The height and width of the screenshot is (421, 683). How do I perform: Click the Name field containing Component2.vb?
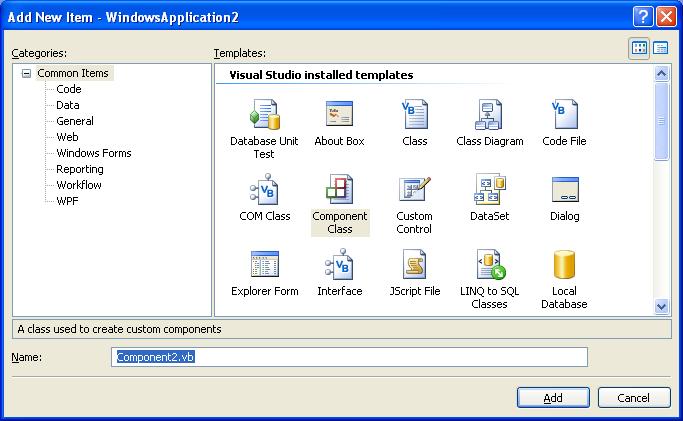click(x=349, y=357)
